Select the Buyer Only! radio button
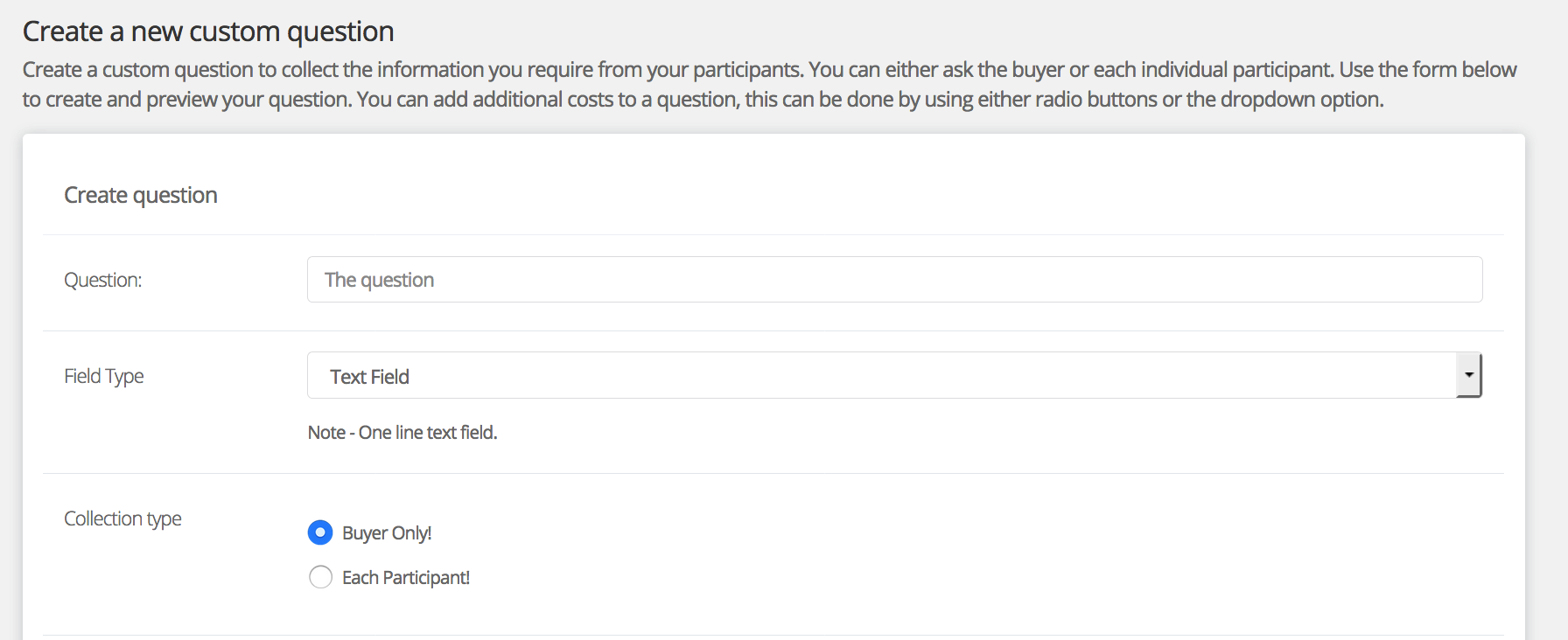Image resolution: width=1568 pixels, height=640 pixels. click(320, 532)
